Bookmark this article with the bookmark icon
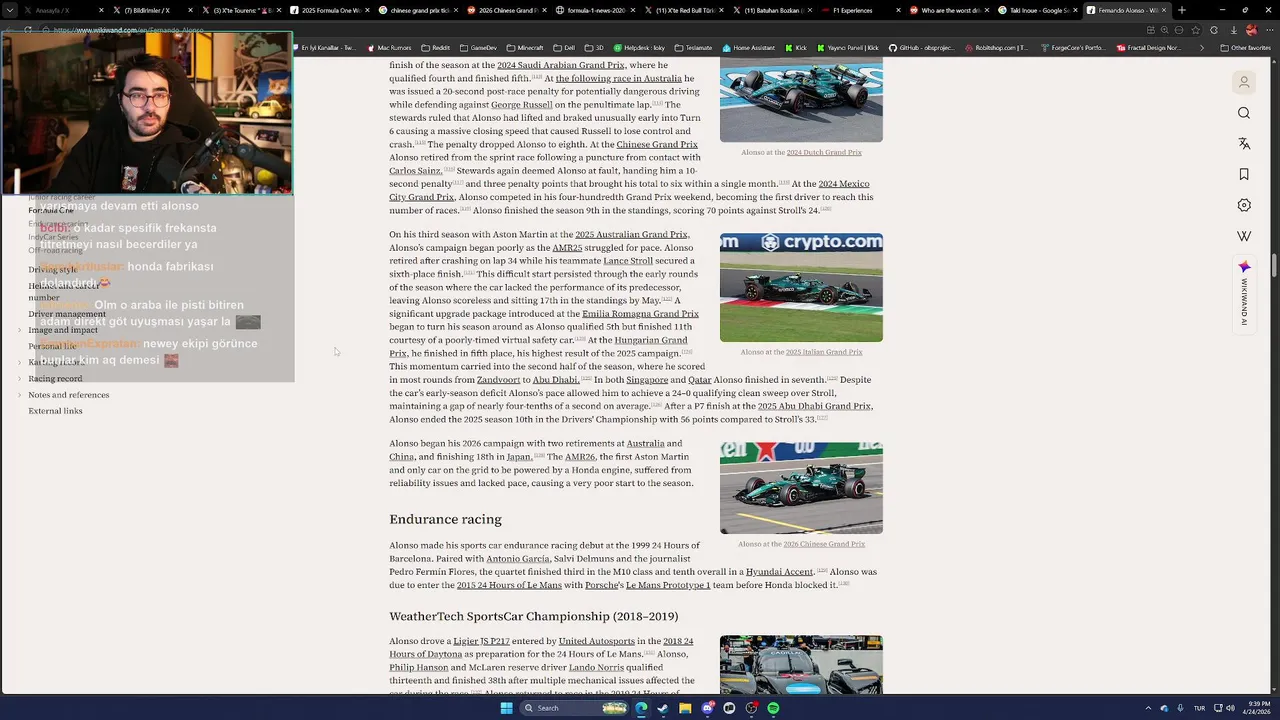Image resolution: width=1280 pixels, height=720 pixels. point(1244,174)
